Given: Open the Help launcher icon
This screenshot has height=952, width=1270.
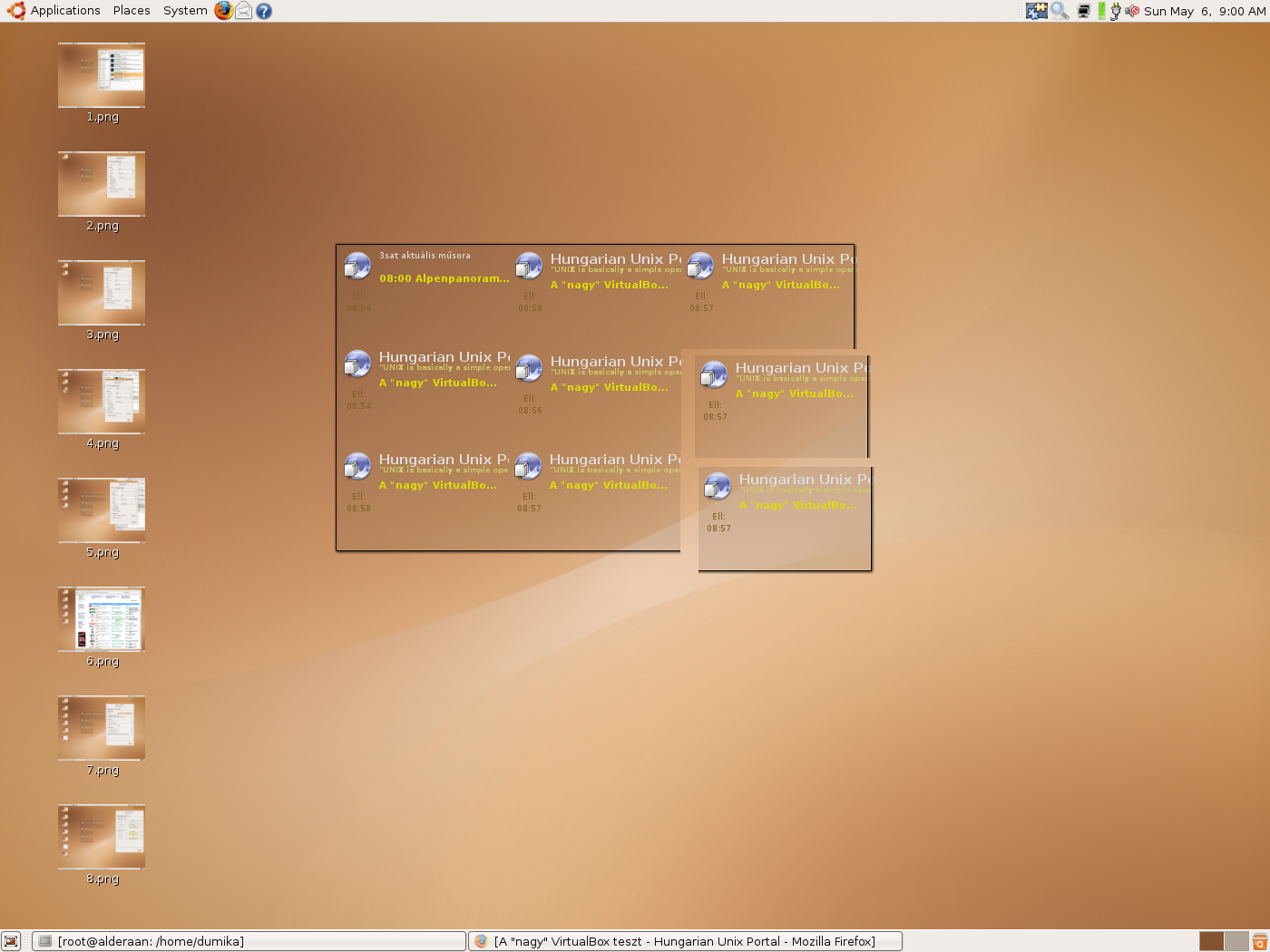Looking at the screenshot, I should click(x=264, y=11).
